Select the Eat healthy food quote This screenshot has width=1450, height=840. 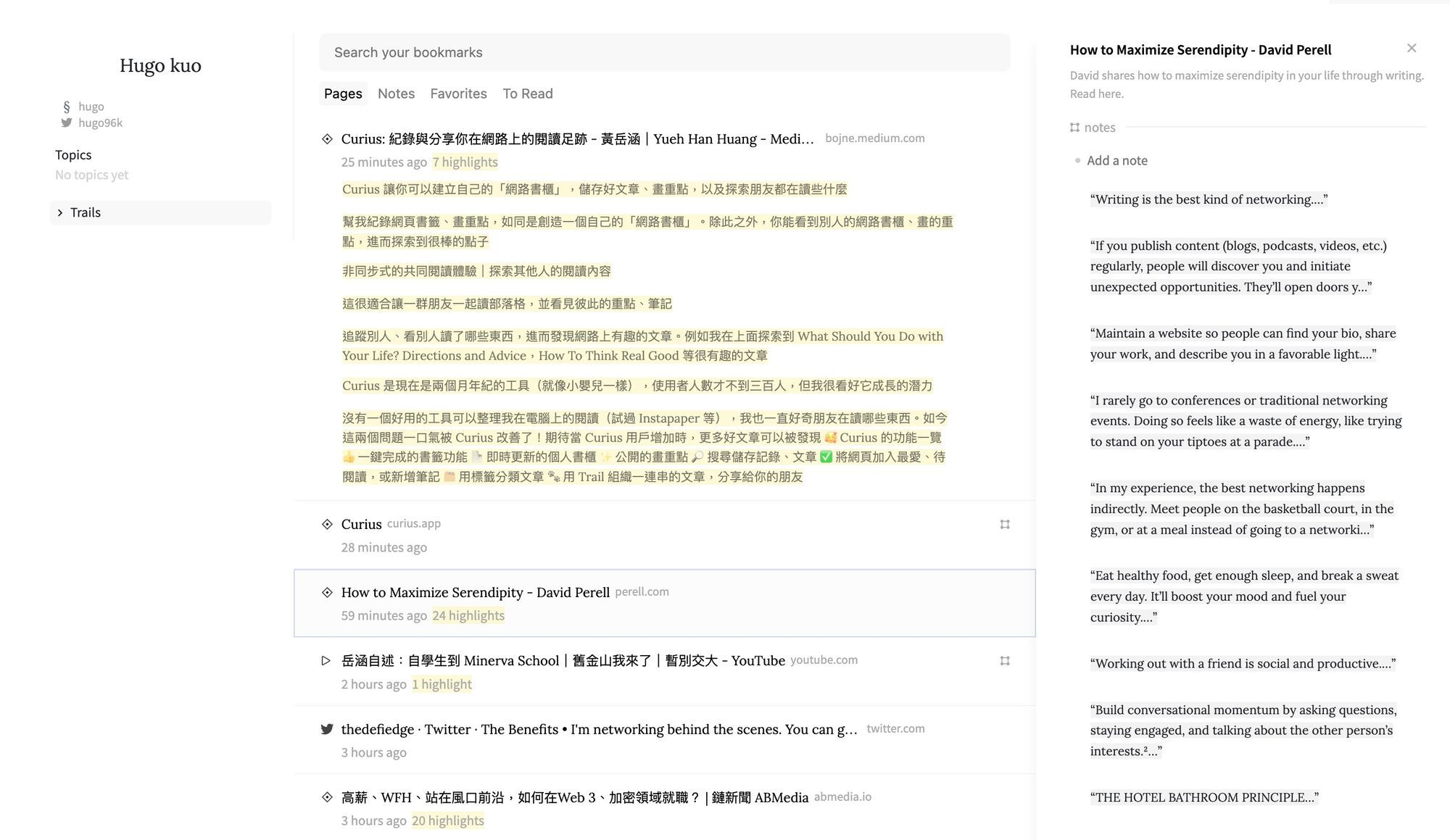click(1244, 596)
